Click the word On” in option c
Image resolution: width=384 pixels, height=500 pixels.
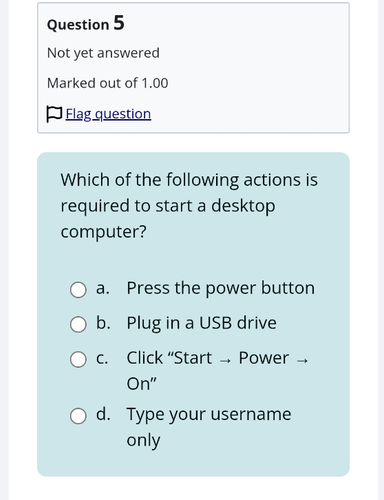click(141, 384)
